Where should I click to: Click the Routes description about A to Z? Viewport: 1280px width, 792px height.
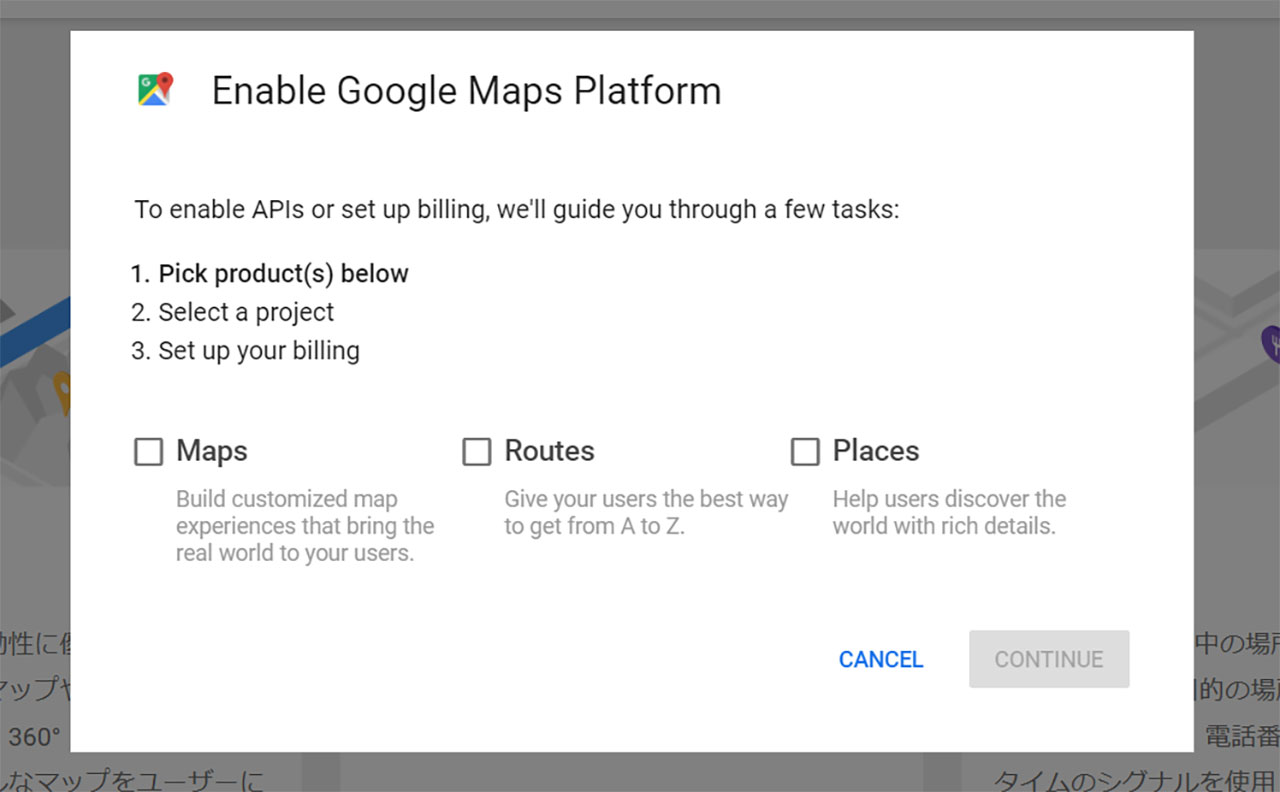(x=646, y=512)
